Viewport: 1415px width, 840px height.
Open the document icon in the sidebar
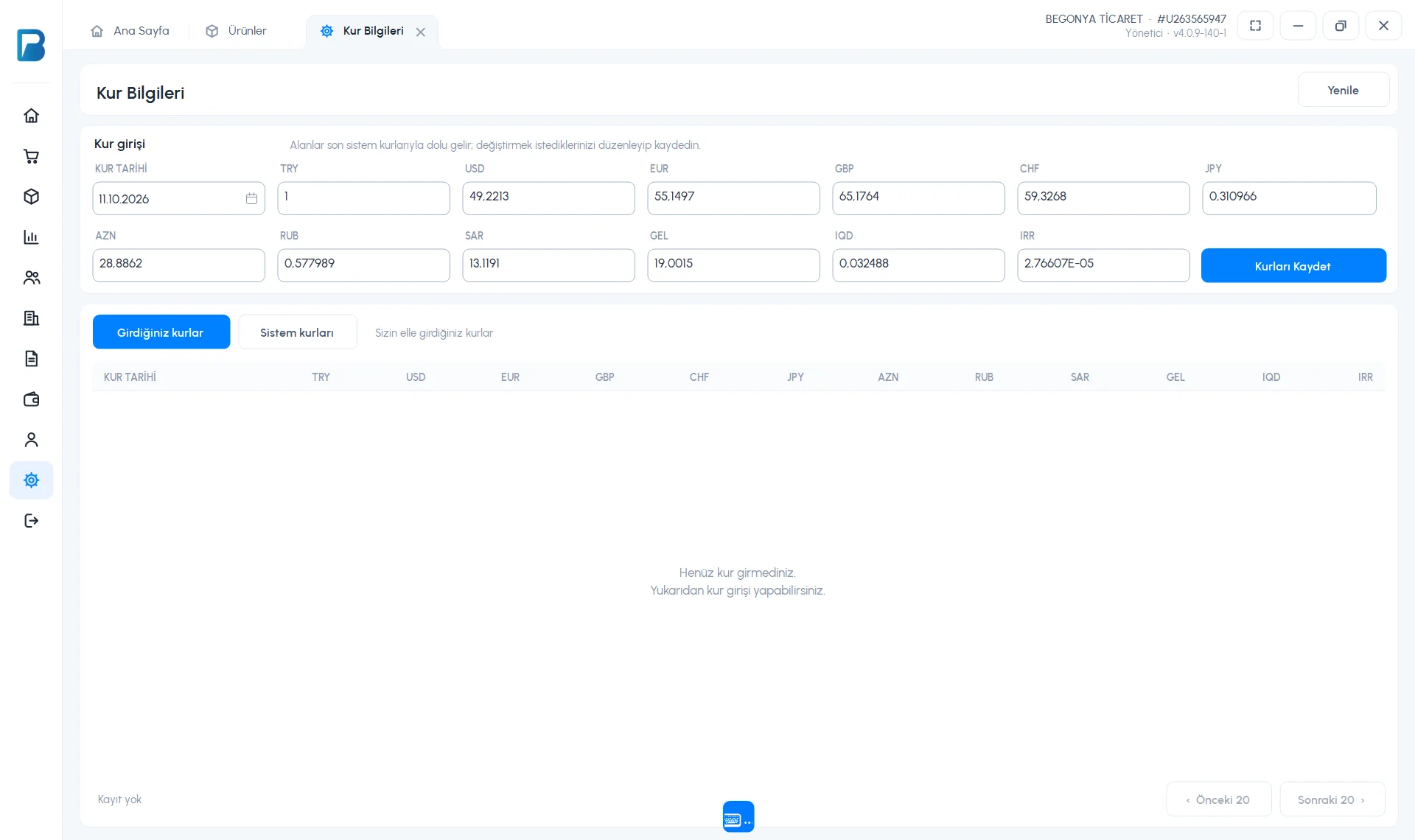tap(31, 359)
